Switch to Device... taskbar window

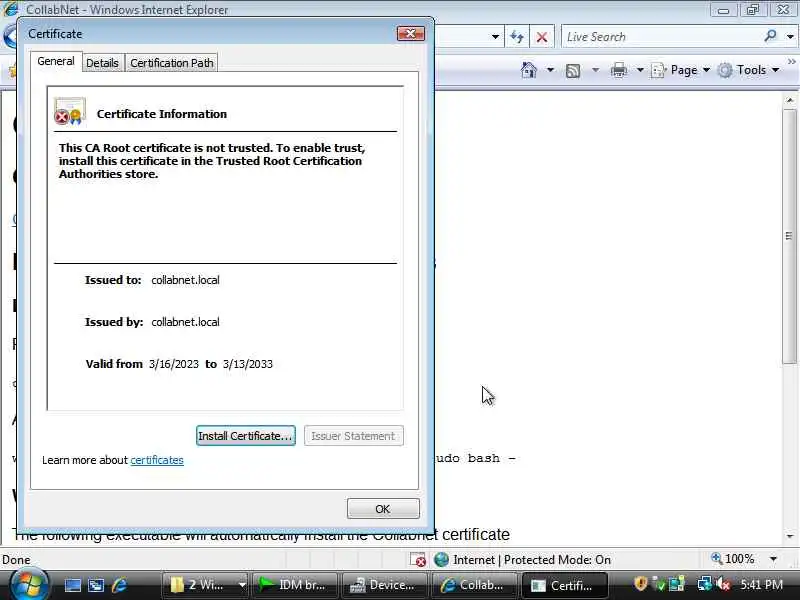click(385, 585)
